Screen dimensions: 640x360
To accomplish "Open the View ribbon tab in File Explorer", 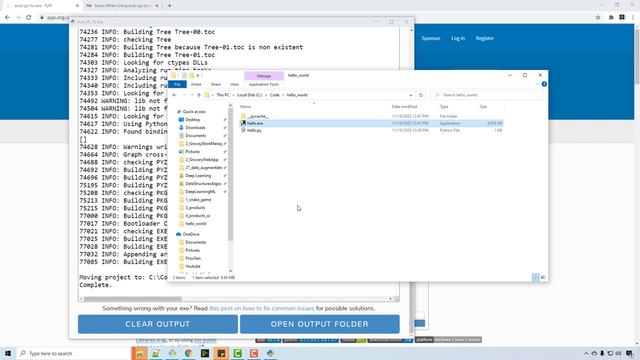I will [x=234, y=84].
